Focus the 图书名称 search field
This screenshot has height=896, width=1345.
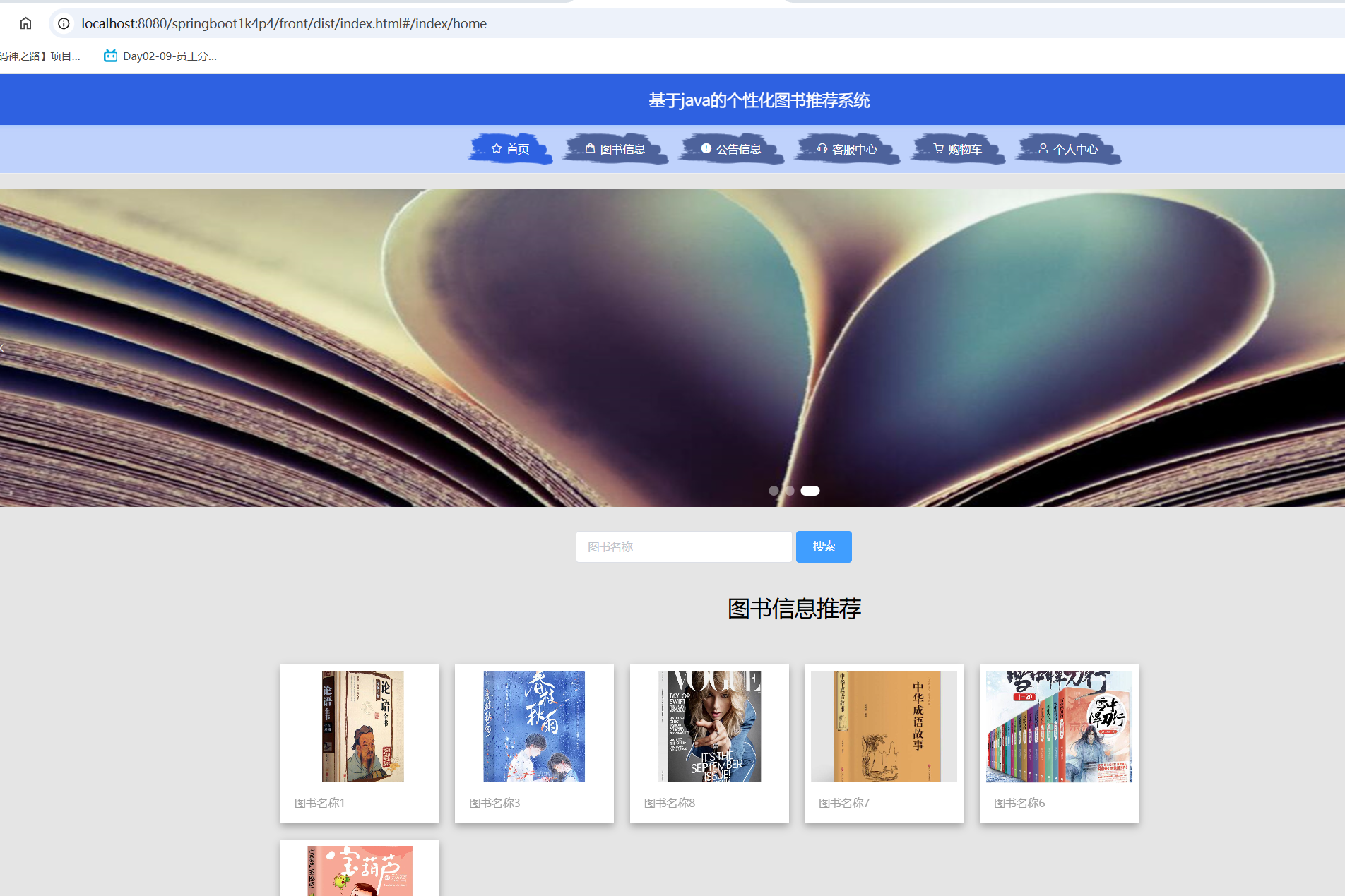[684, 546]
